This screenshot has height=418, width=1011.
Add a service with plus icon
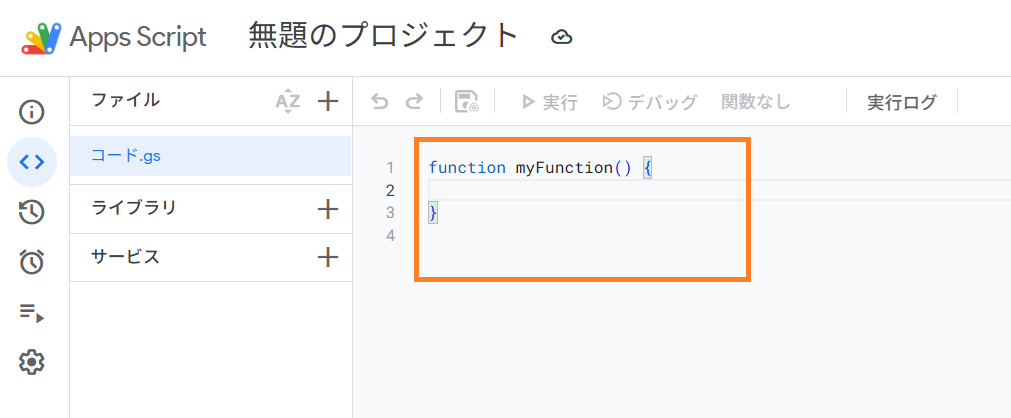point(328,258)
